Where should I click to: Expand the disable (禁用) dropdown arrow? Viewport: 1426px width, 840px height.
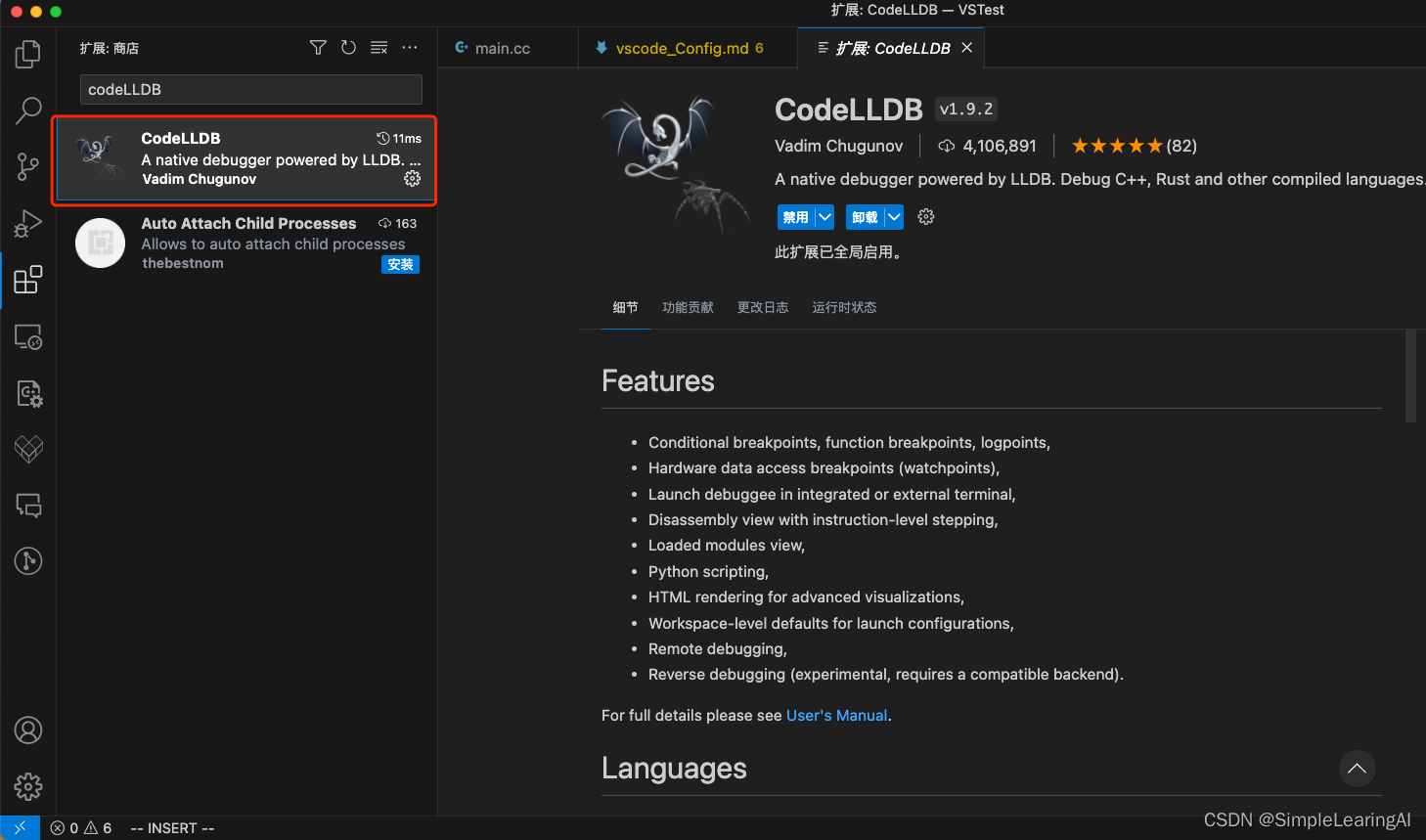point(824,217)
